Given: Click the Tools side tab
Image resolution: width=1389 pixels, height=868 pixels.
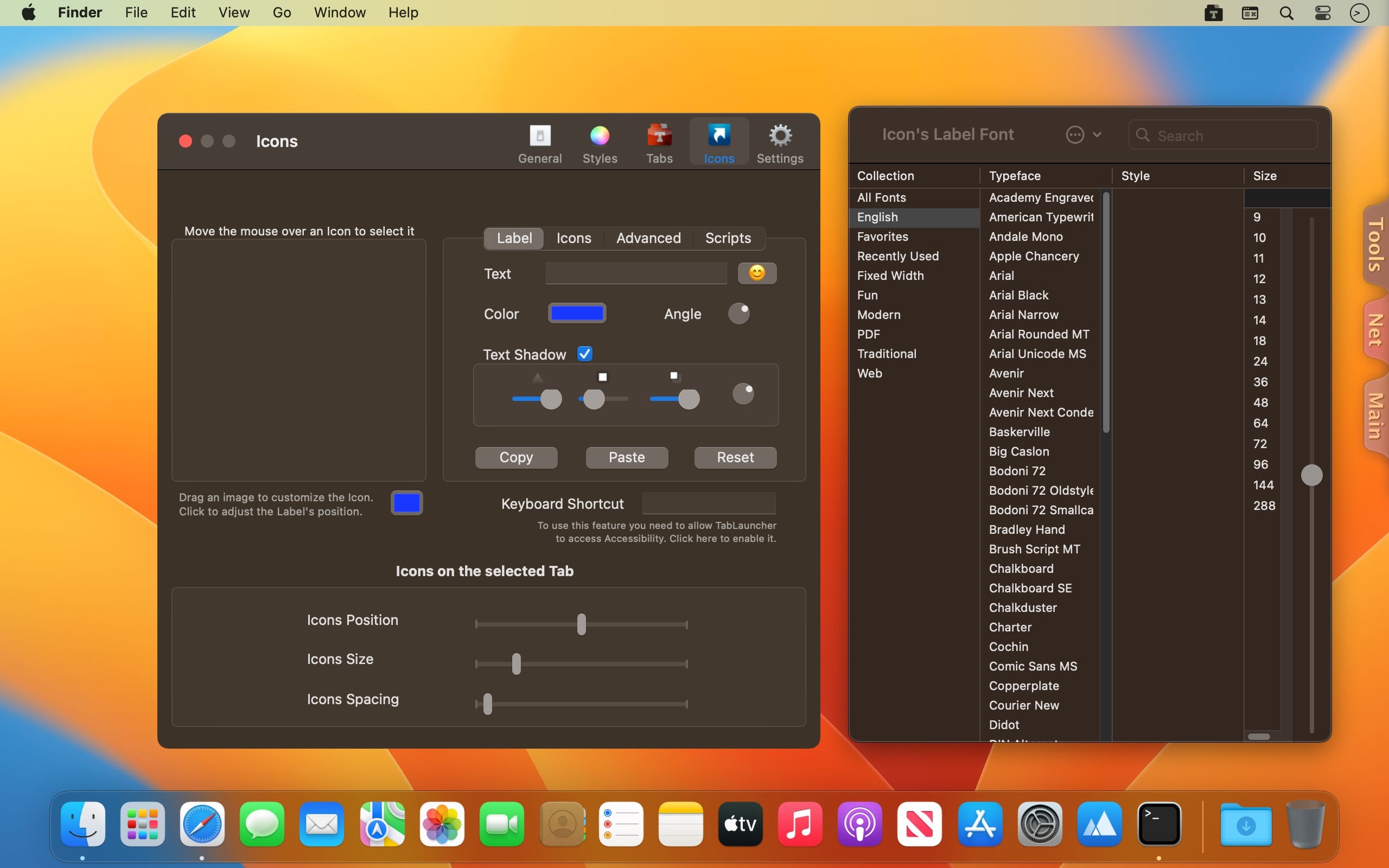Looking at the screenshot, I should click(x=1375, y=244).
